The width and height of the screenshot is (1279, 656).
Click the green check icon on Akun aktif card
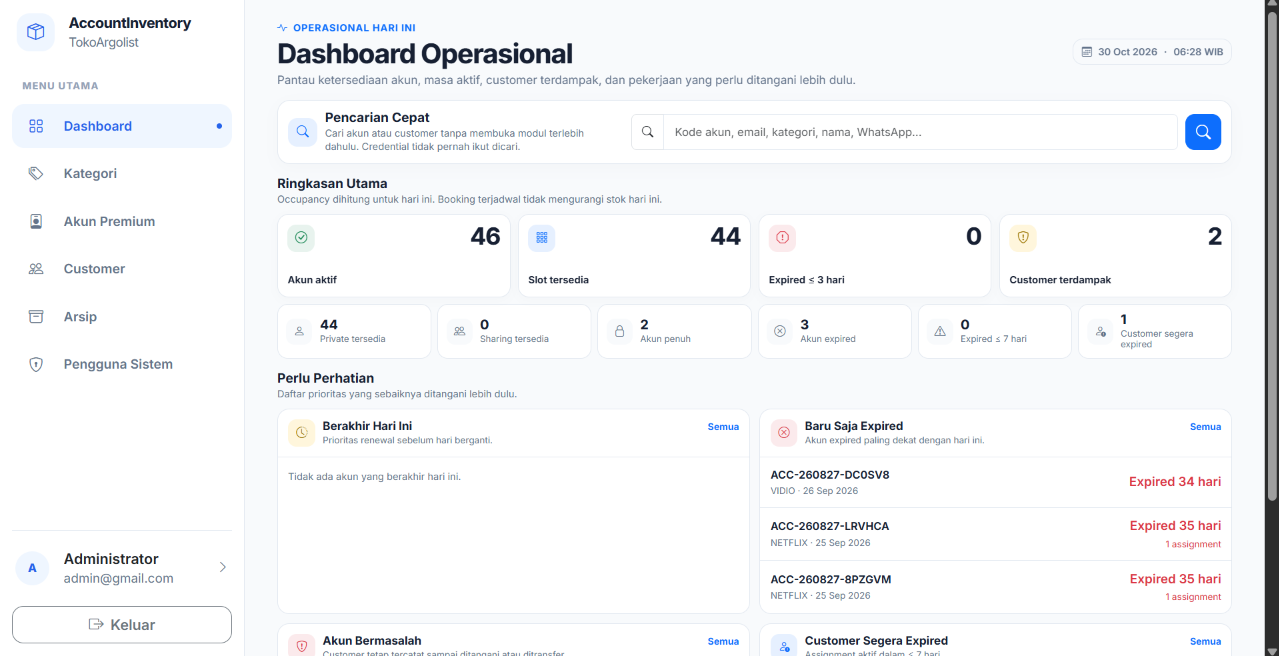point(301,238)
